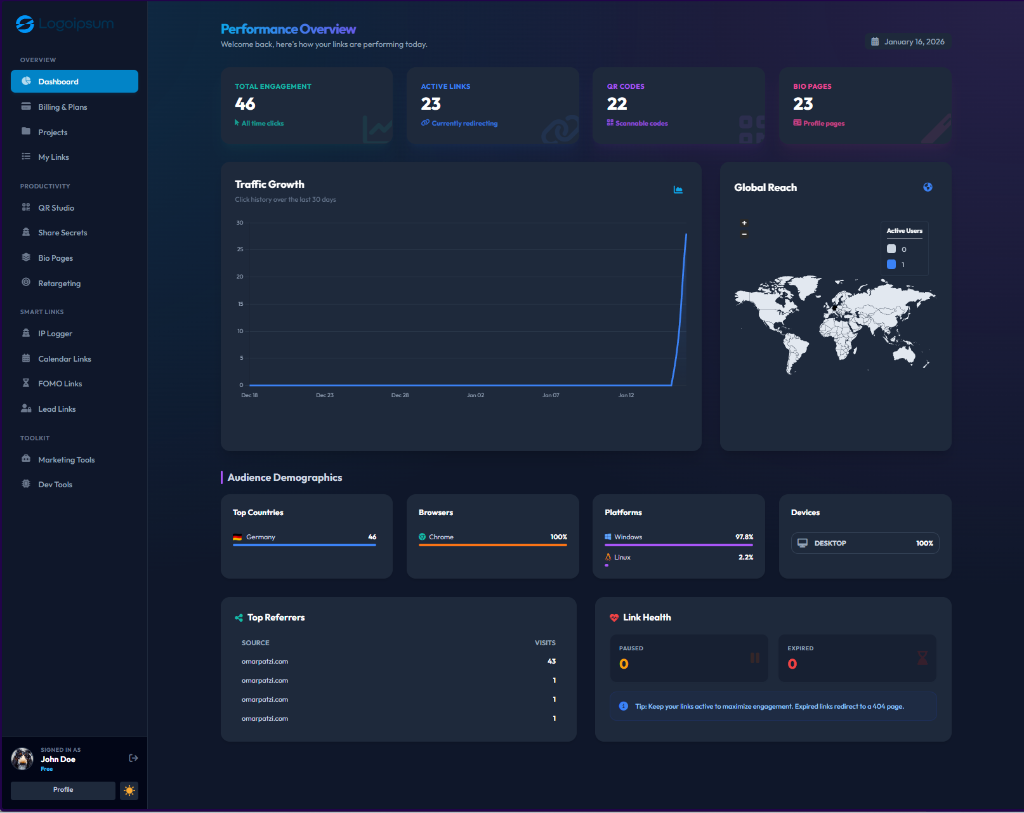
Task: Click the globe icon on Global Reach
Action: click(x=928, y=187)
